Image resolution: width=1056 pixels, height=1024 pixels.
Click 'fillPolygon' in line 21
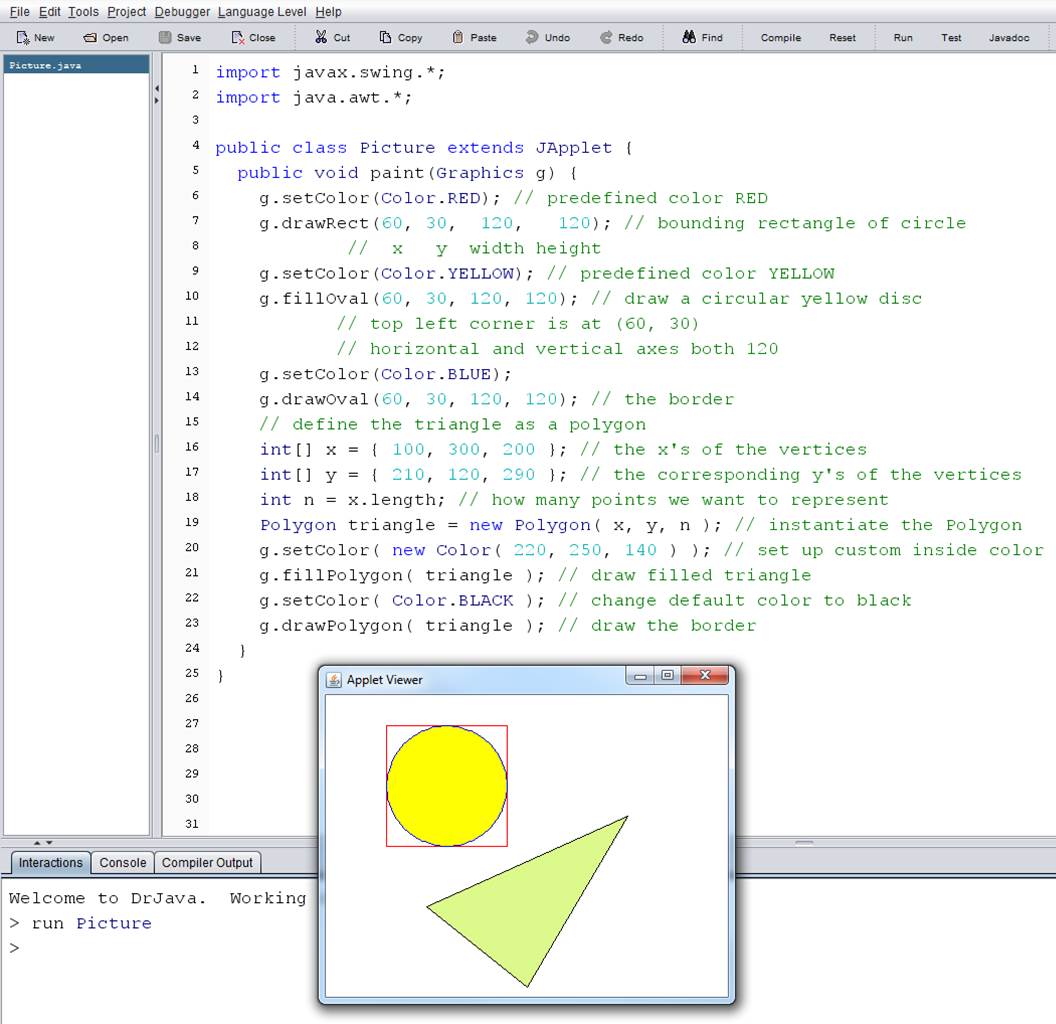pyautogui.click(x=342, y=575)
